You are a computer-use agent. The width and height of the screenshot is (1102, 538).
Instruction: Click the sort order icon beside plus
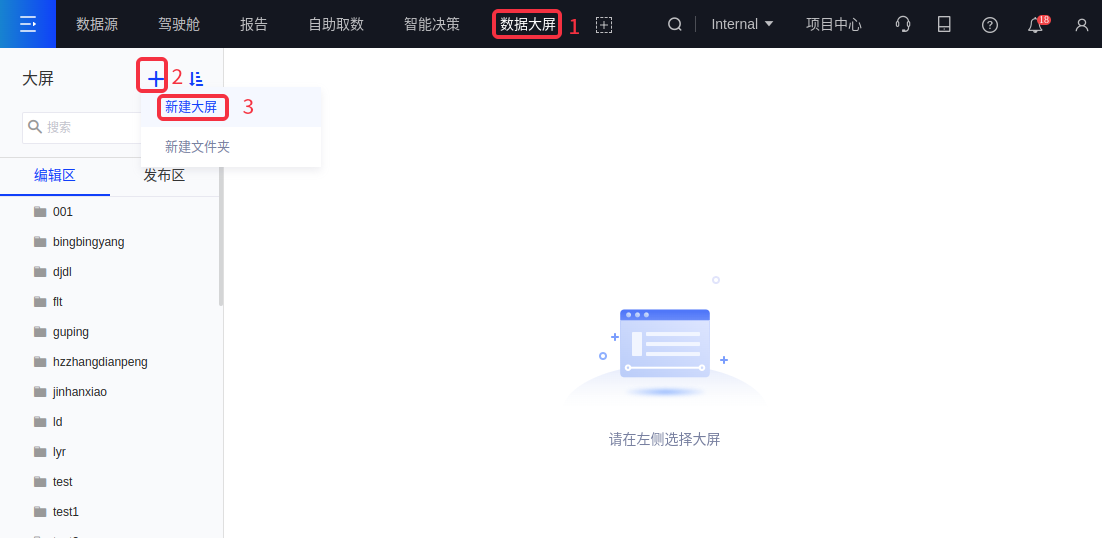click(x=196, y=78)
